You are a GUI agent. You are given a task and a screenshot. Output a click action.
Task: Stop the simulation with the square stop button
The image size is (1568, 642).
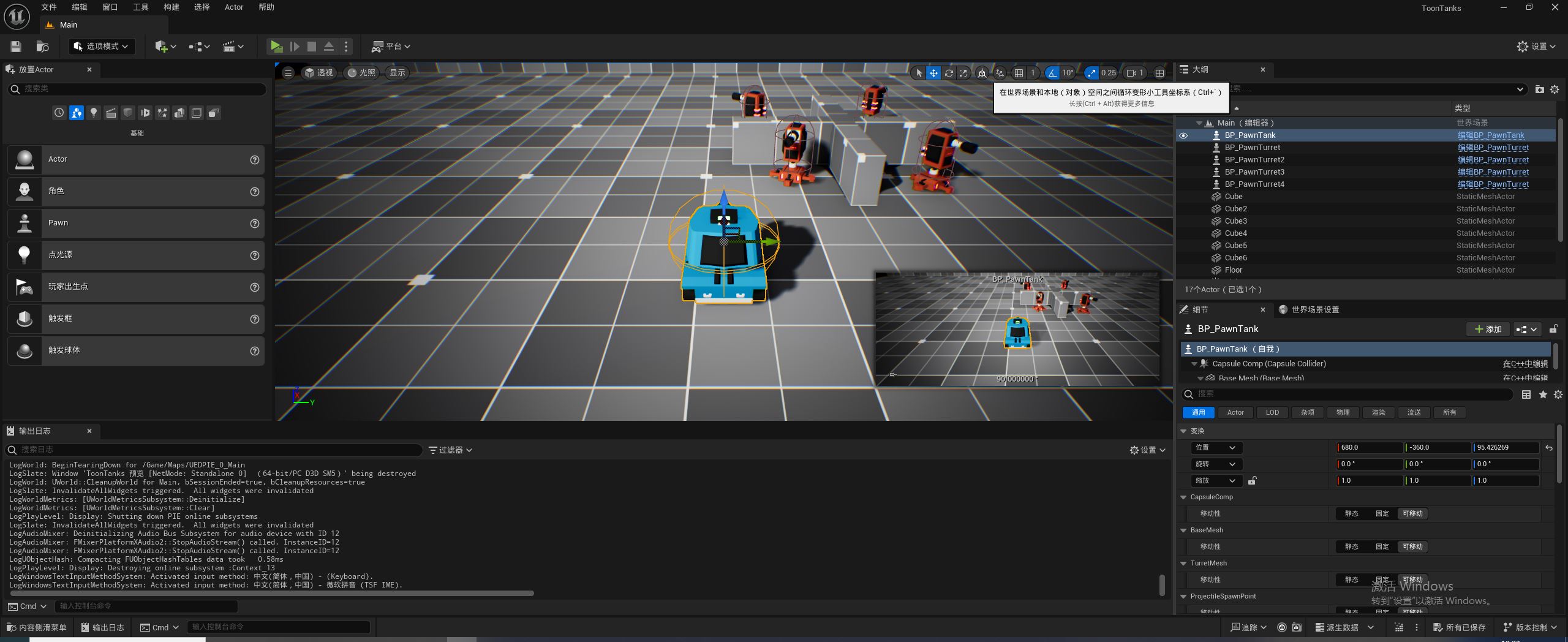(x=312, y=47)
